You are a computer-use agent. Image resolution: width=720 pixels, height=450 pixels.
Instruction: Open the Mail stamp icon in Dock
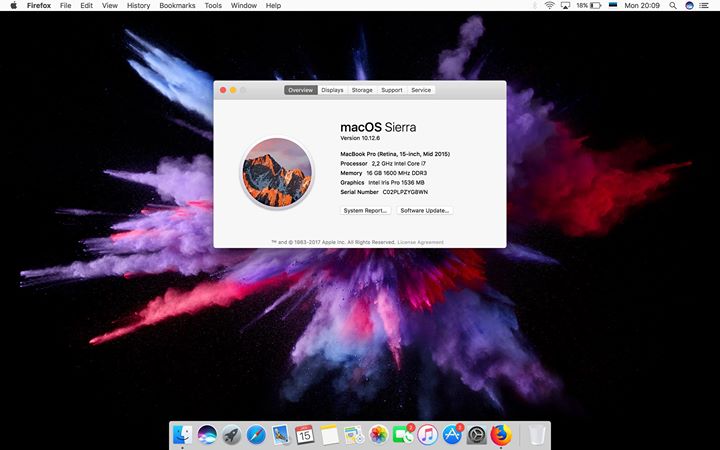tap(280, 434)
